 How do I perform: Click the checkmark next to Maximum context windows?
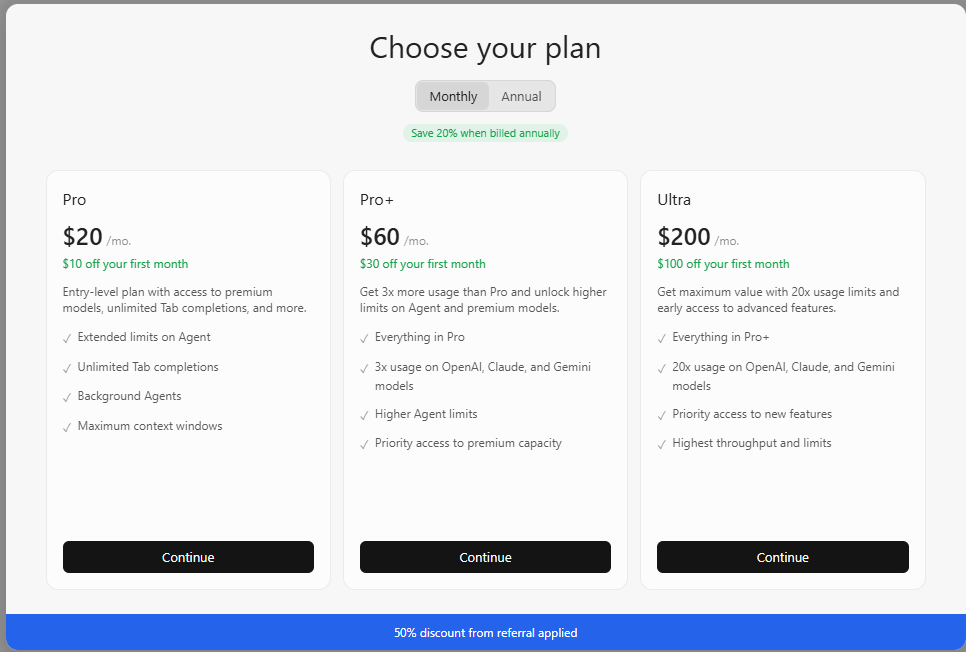tap(67, 427)
